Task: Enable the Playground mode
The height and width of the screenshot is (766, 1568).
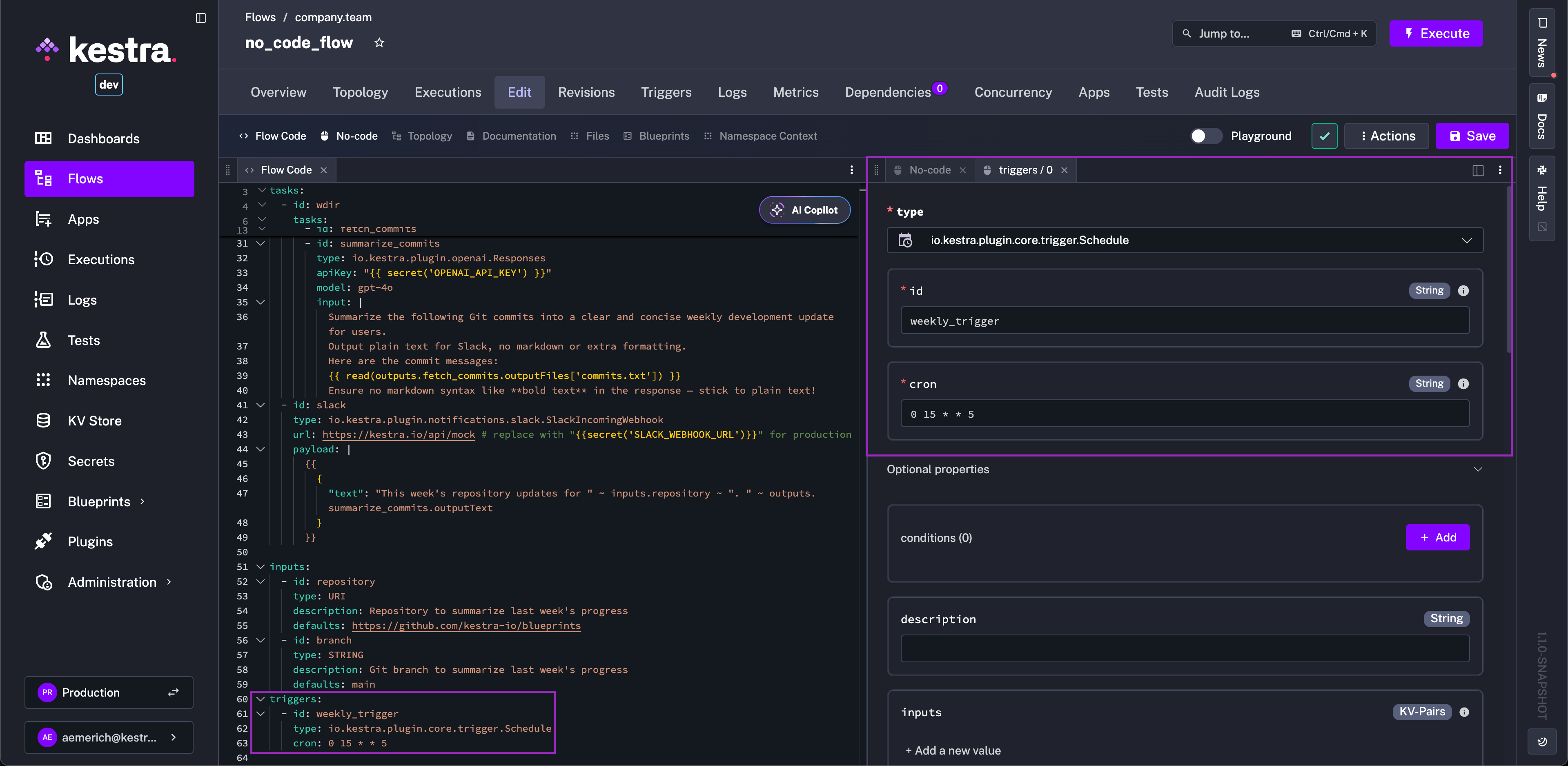Action: pos(1206,136)
